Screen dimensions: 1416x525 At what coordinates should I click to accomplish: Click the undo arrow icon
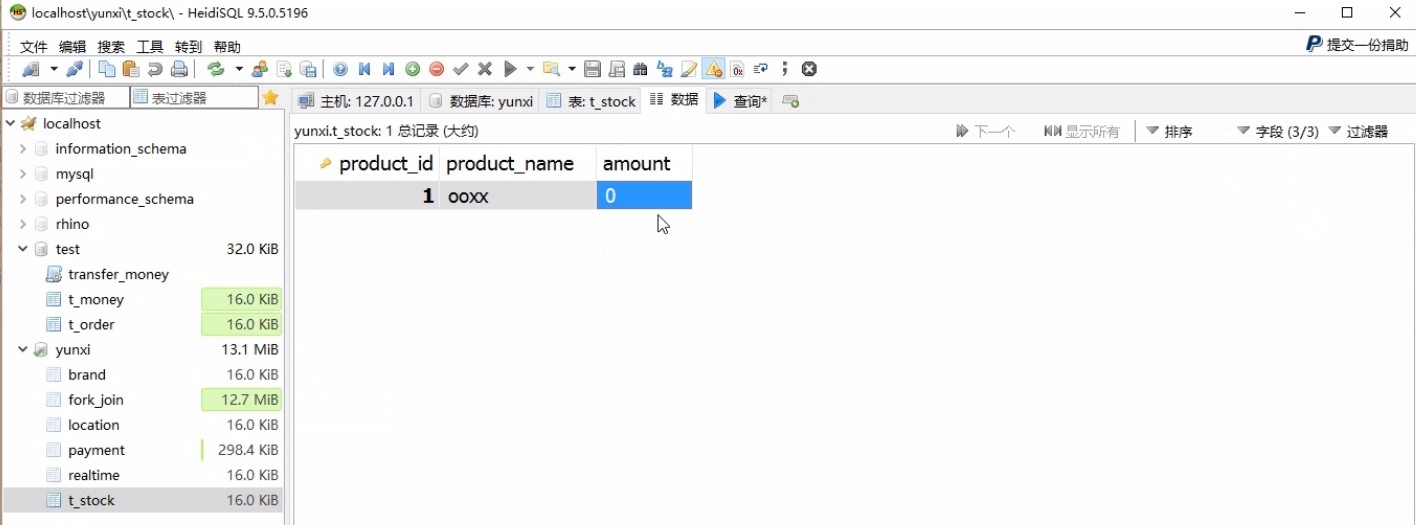(155, 69)
